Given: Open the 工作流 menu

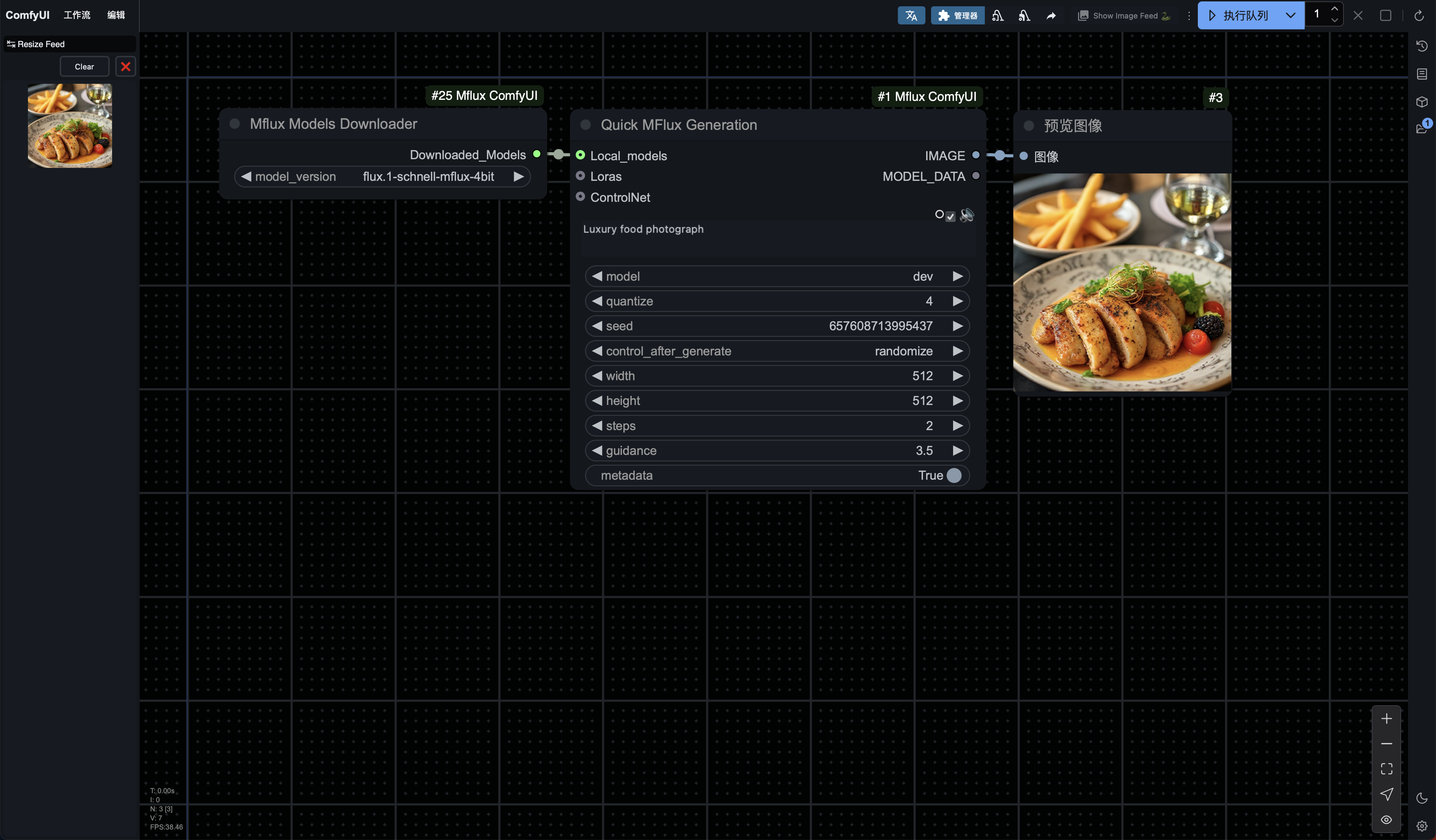Looking at the screenshot, I should pyautogui.click(x=76, y=15).
